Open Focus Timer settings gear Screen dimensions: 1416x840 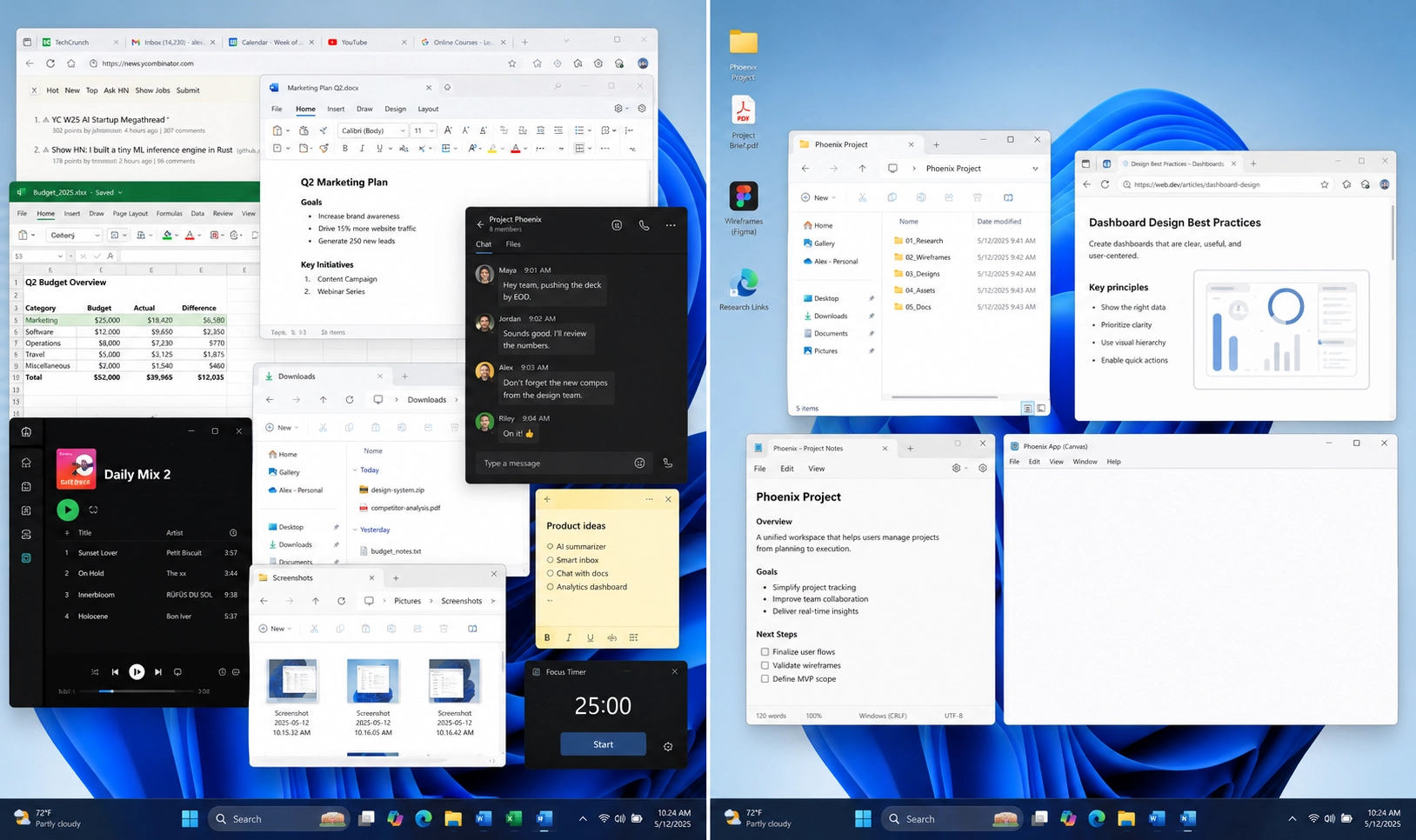pos(668,746)
